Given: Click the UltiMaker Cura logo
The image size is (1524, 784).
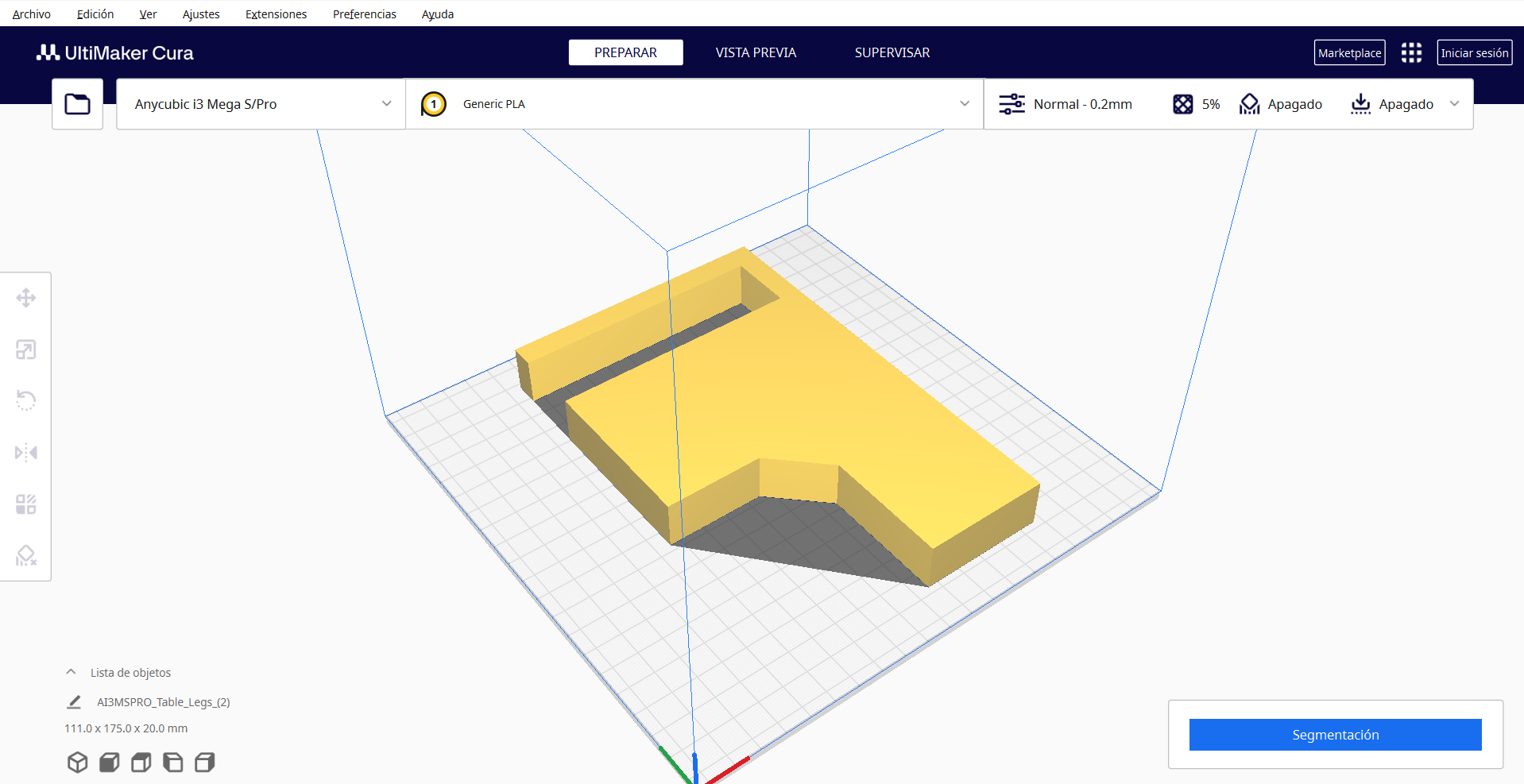Looking at the screenshot, I should [115, 52].
